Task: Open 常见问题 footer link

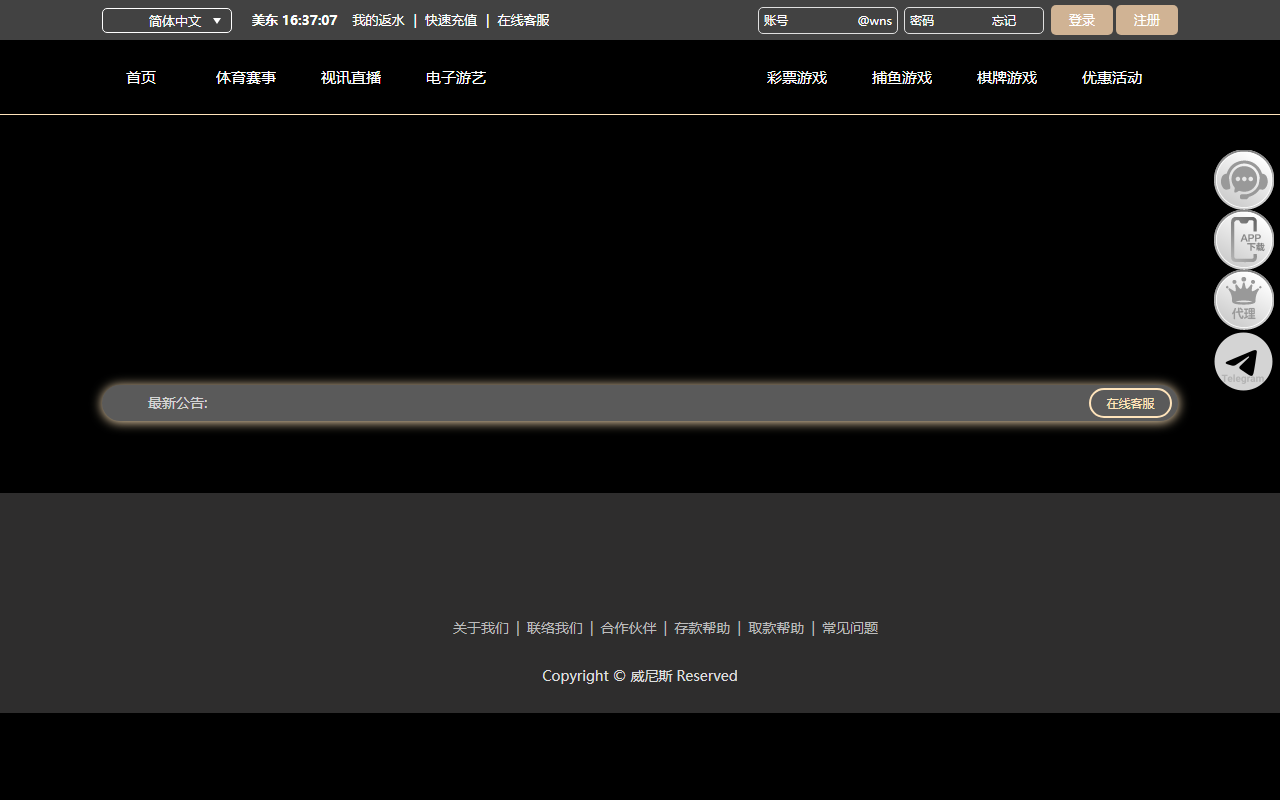Action: tap(850, 628)
